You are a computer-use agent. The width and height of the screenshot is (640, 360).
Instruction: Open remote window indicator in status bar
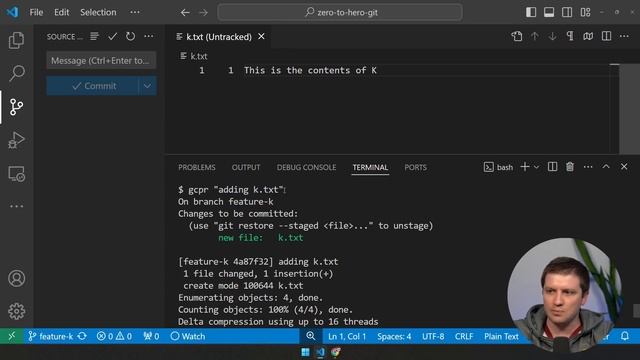tap(11, 336)
